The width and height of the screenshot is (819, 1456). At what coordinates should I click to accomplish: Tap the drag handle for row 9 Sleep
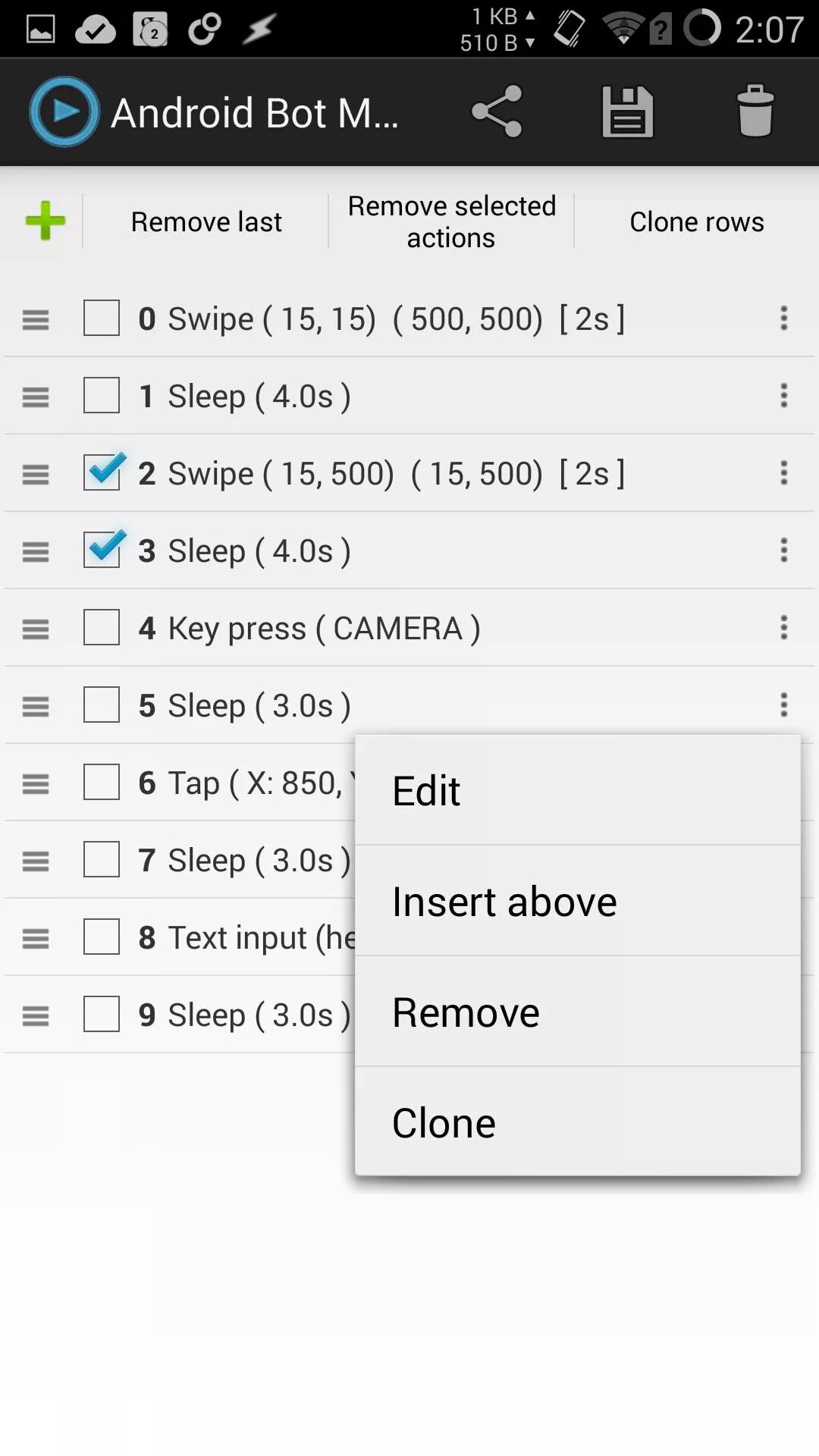click(36, 1015)
